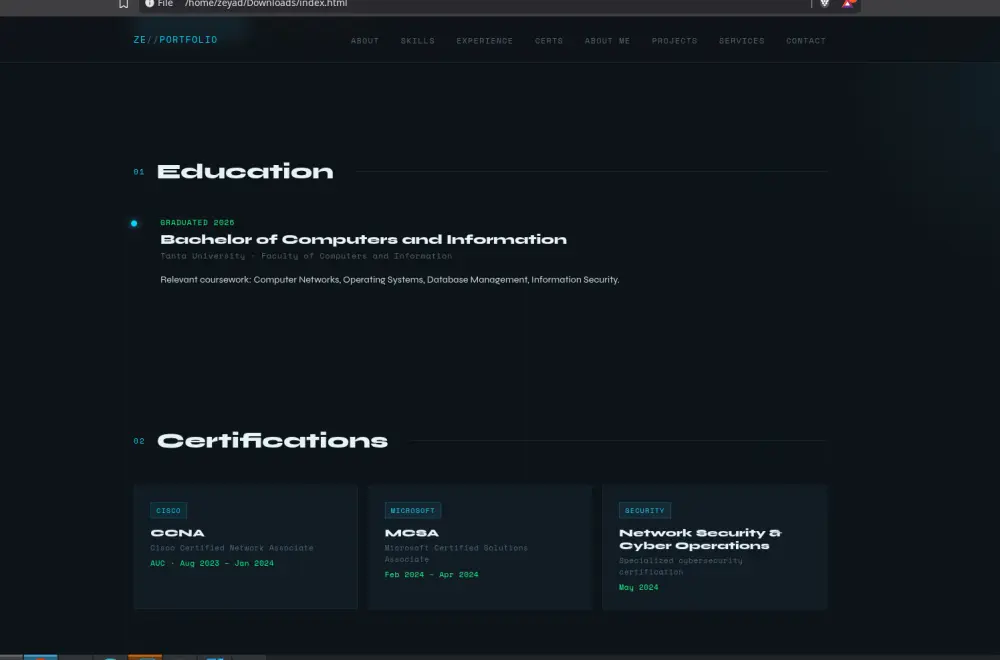Select the MCSA certification title
The image size is (1000, 660).
coord(412,533)
